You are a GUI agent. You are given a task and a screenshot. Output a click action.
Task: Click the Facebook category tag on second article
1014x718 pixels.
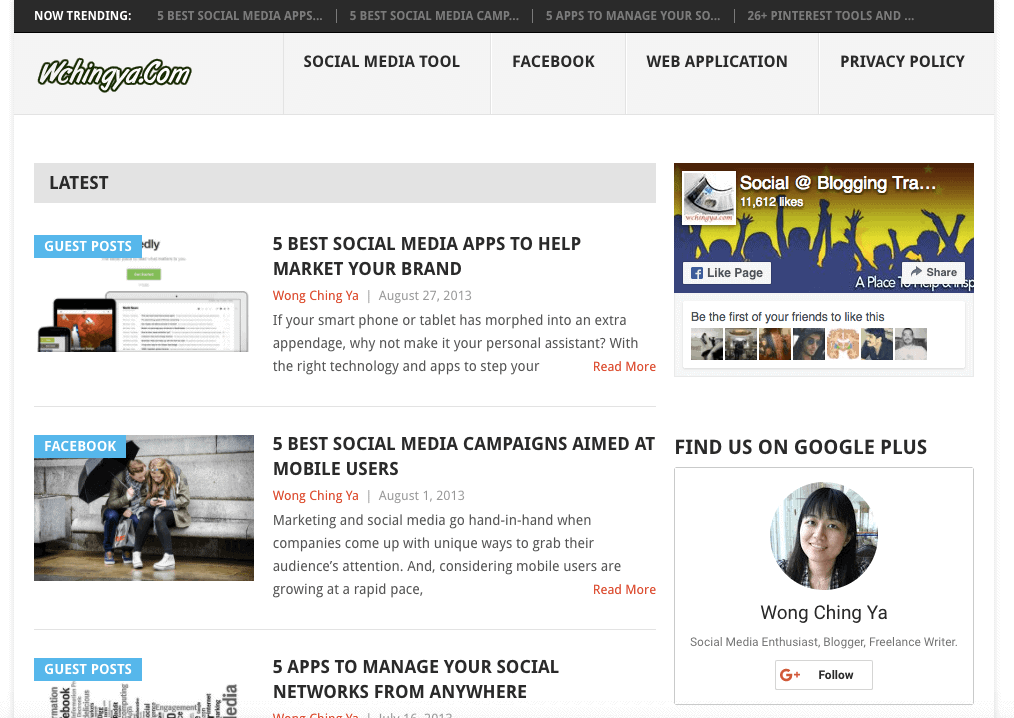coord(80,446)
